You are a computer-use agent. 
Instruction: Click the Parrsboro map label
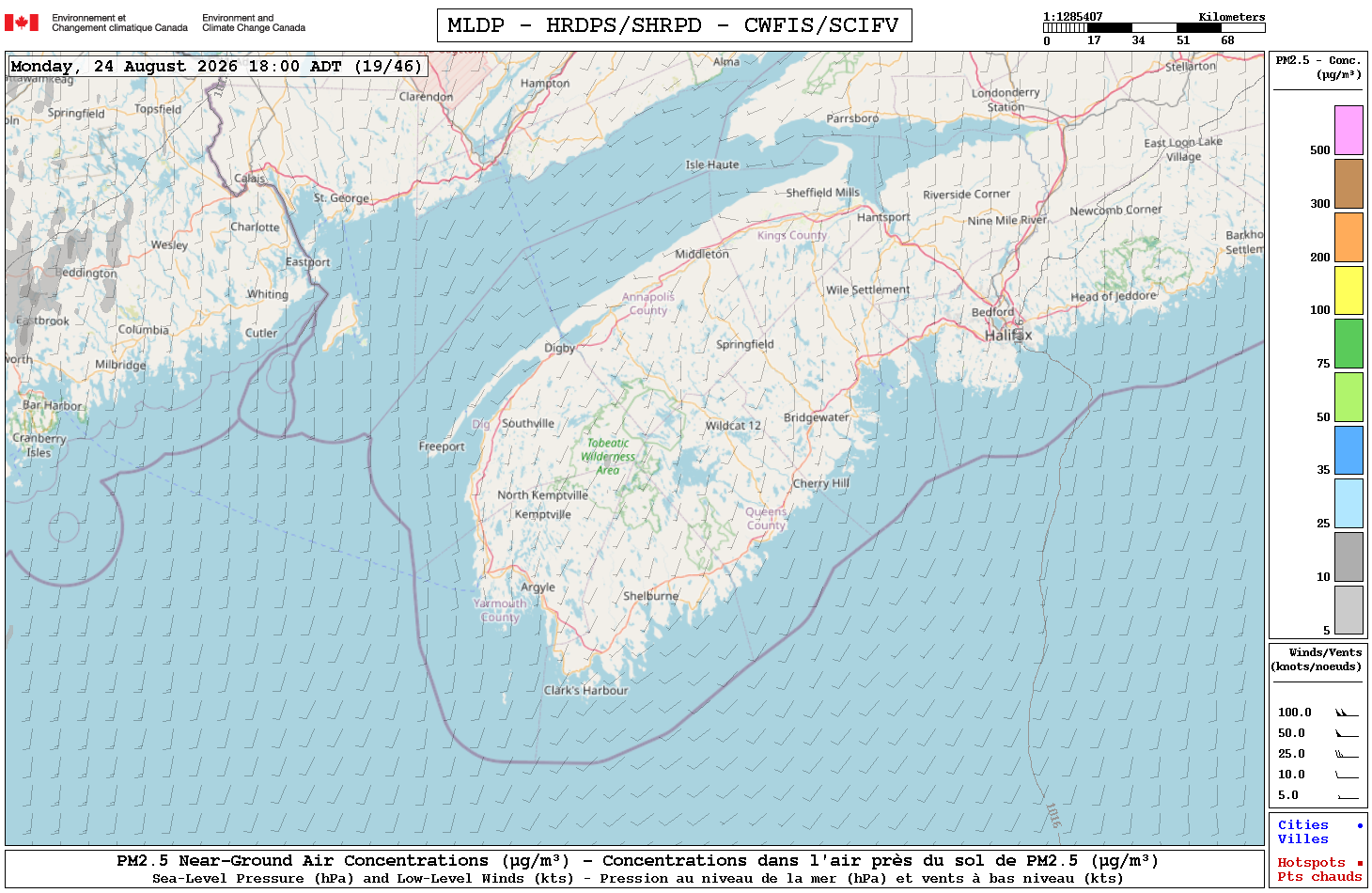coord(852,118)
